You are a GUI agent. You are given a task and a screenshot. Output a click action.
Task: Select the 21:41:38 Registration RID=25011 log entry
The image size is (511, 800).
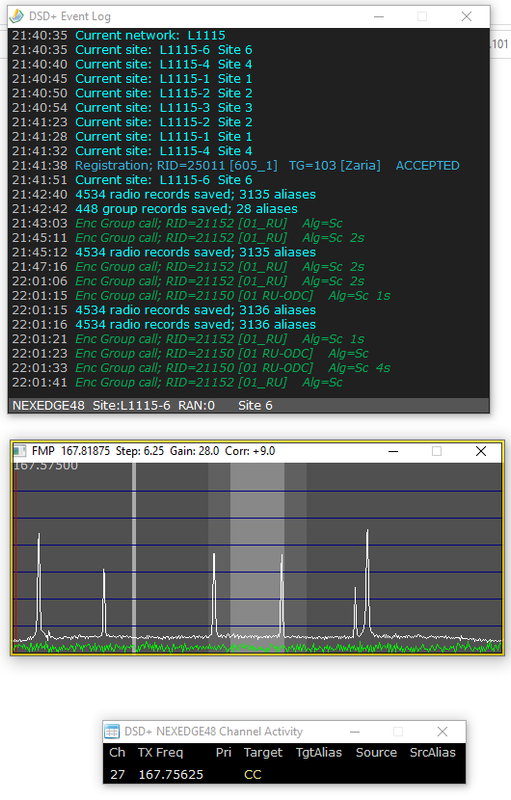[236, 165]
